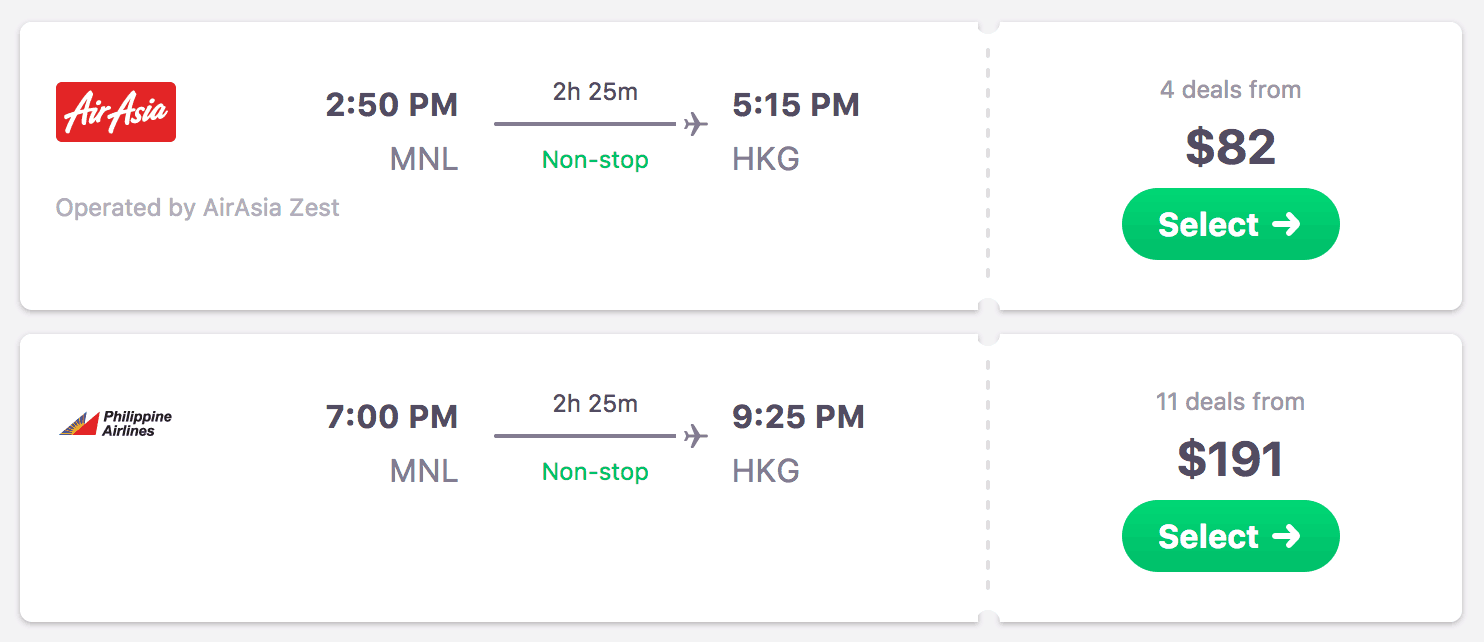Click the 9:25 PM arrival time

(x=796, y=416)
